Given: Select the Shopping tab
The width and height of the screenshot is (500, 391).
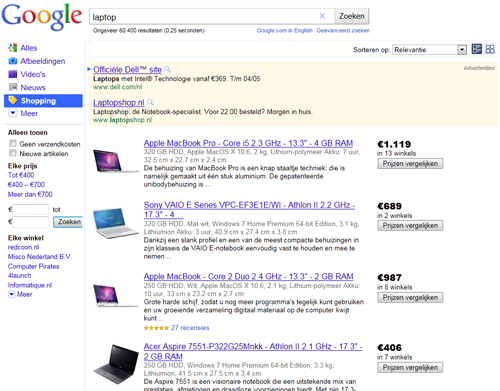Looking at the screenshot, I should [x=43, y=101].
